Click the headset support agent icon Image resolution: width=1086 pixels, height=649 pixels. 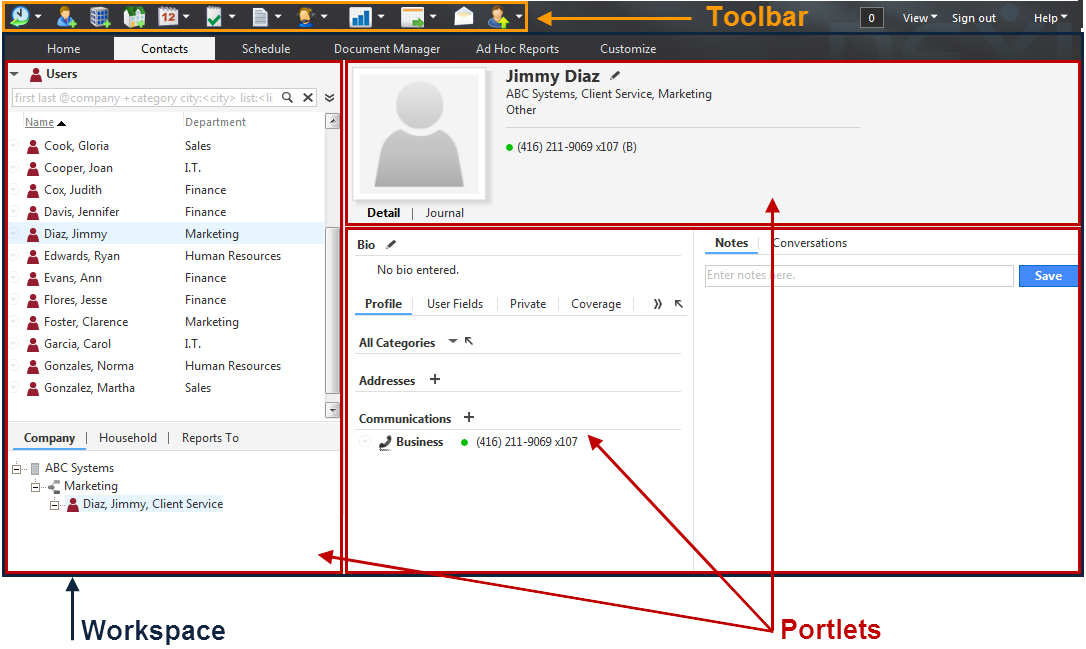(x=305, y=17)
